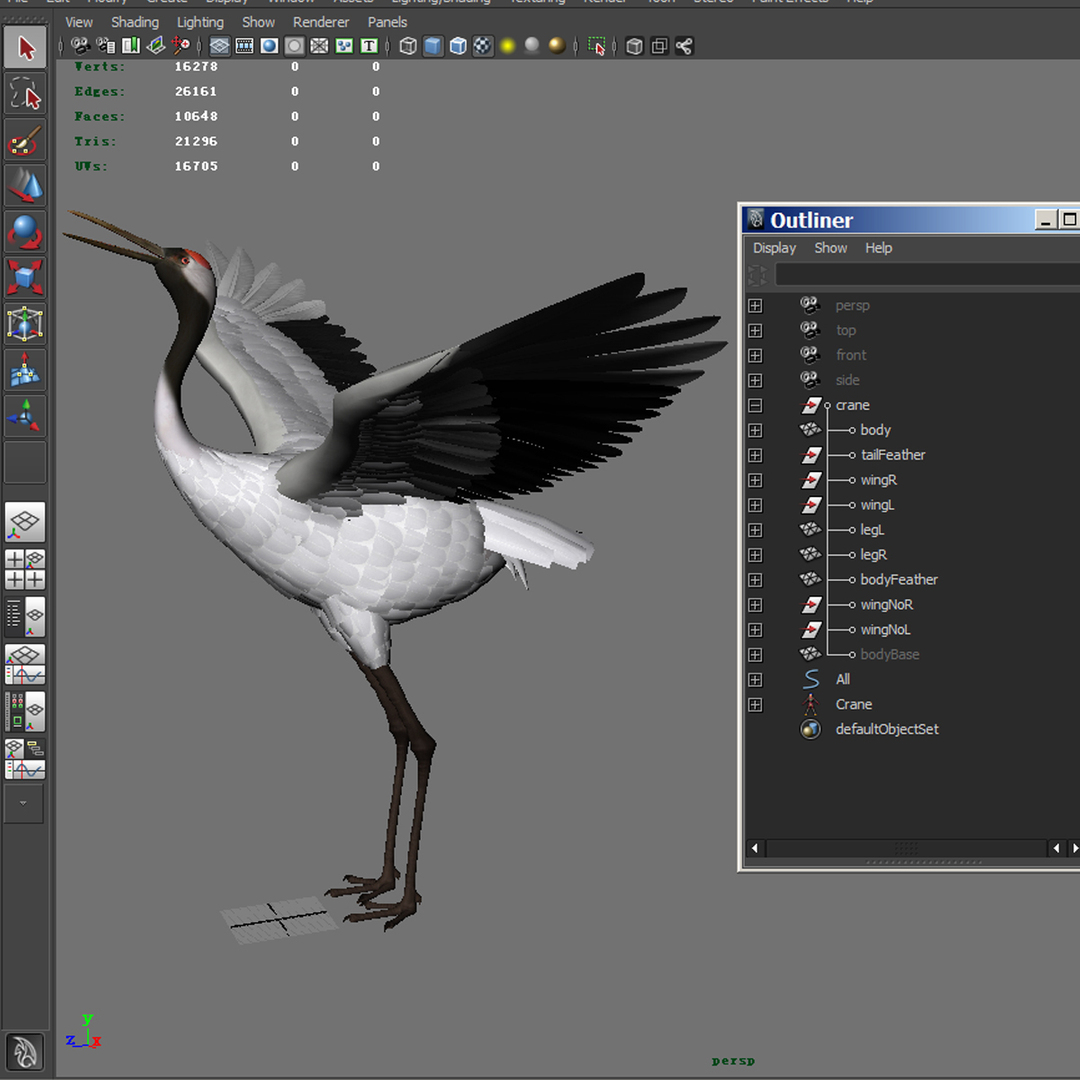Image resolution: width=1080 pixels, height=1080 pixels.
Task: Expand the body node in Outliner
Action: point(756,430)
